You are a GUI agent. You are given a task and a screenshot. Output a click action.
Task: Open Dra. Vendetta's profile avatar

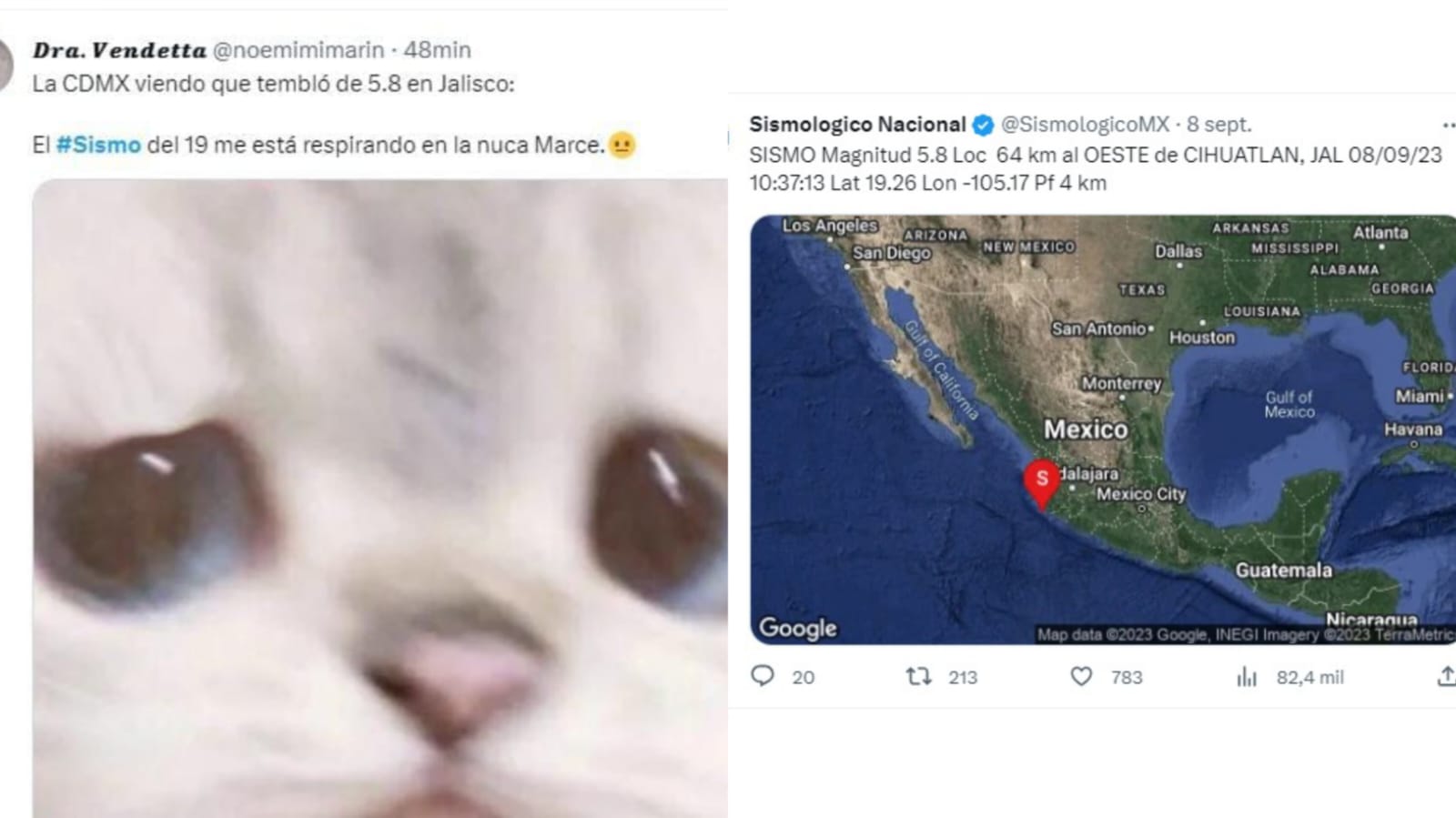[5, 66]
